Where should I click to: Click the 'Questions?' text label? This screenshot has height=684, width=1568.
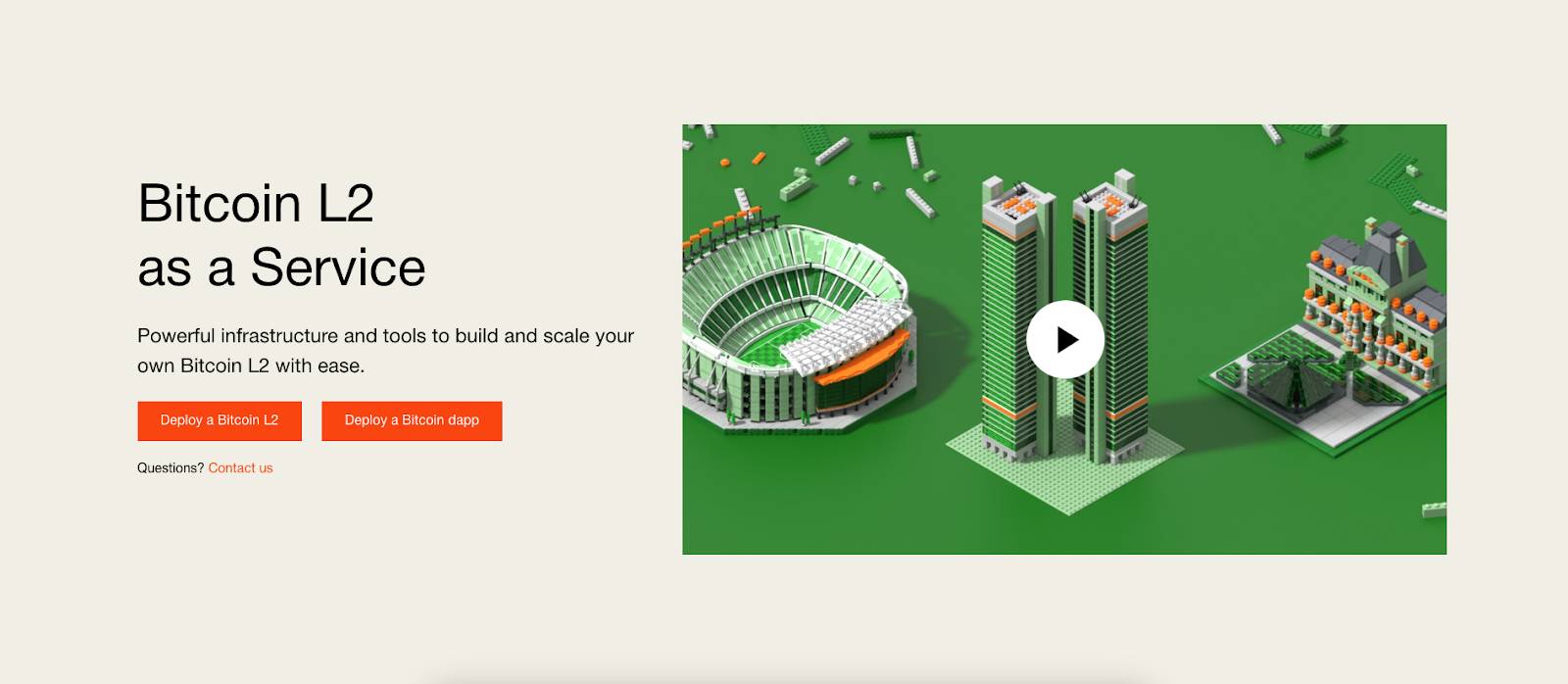point(171,468)
